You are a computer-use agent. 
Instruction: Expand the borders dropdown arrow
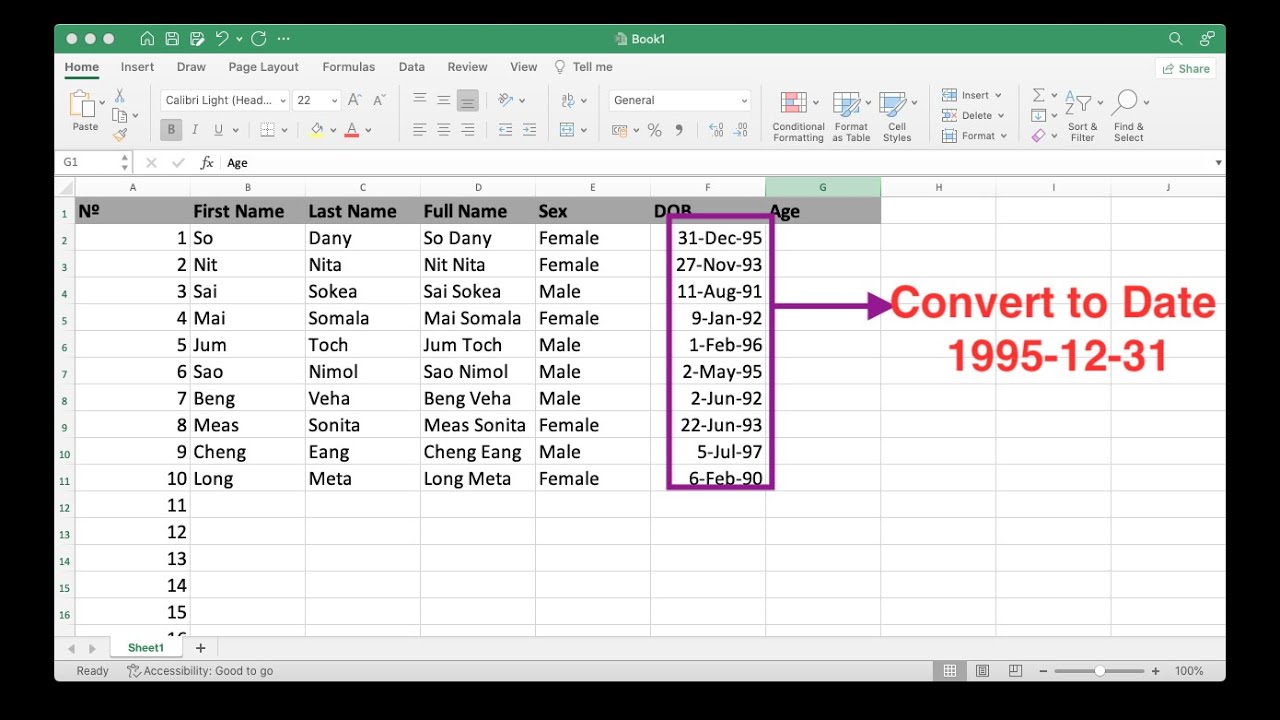284,130
